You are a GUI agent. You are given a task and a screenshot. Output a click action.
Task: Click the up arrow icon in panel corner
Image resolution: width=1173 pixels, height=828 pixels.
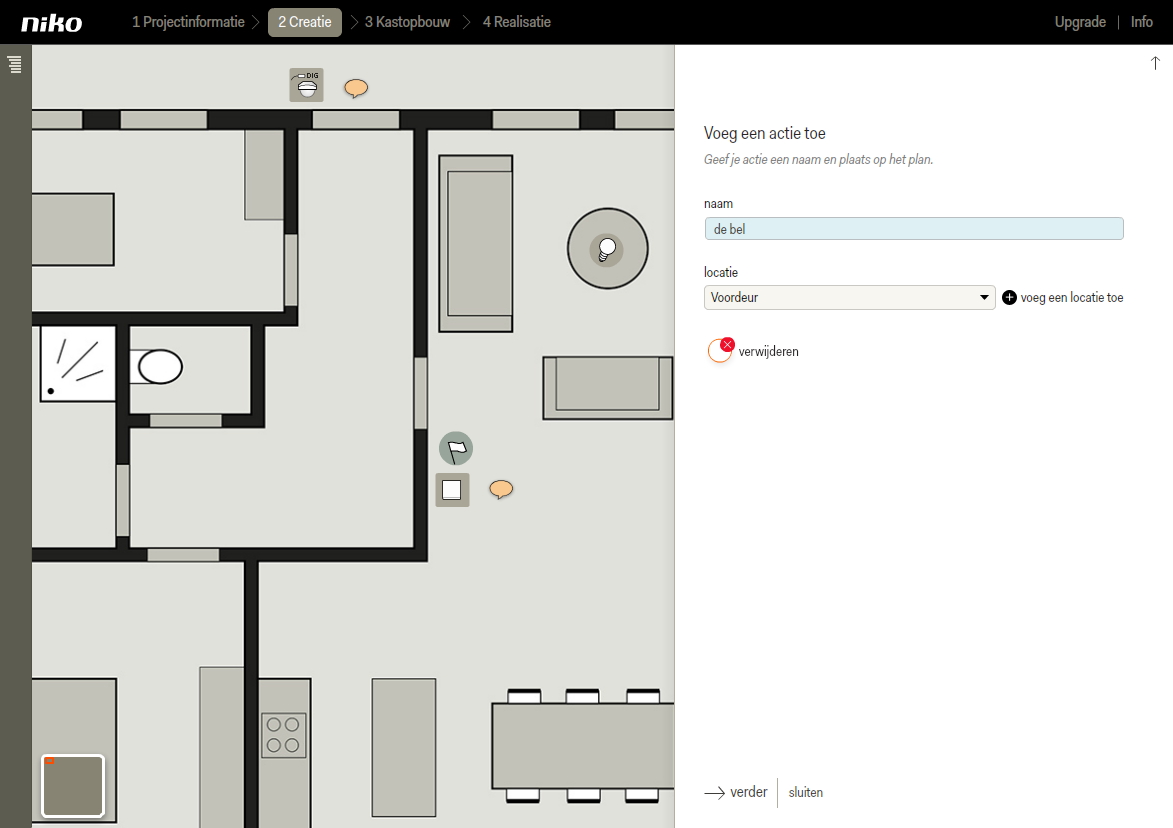tap(1155, 63)
